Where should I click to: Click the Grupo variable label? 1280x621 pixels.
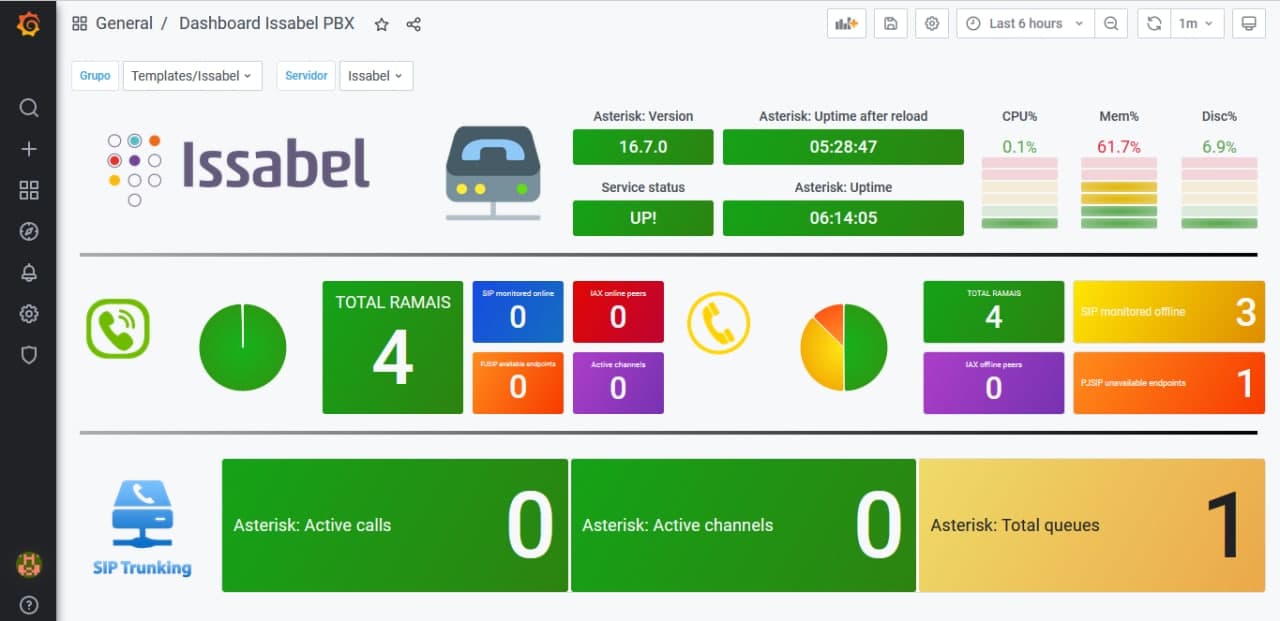click(95, 76)
